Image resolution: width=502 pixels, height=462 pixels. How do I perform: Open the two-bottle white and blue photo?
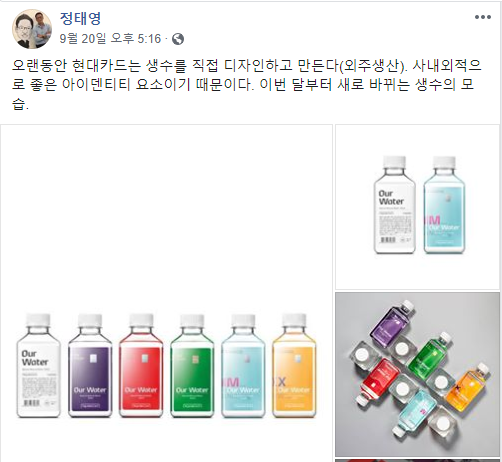coord(417,207)
